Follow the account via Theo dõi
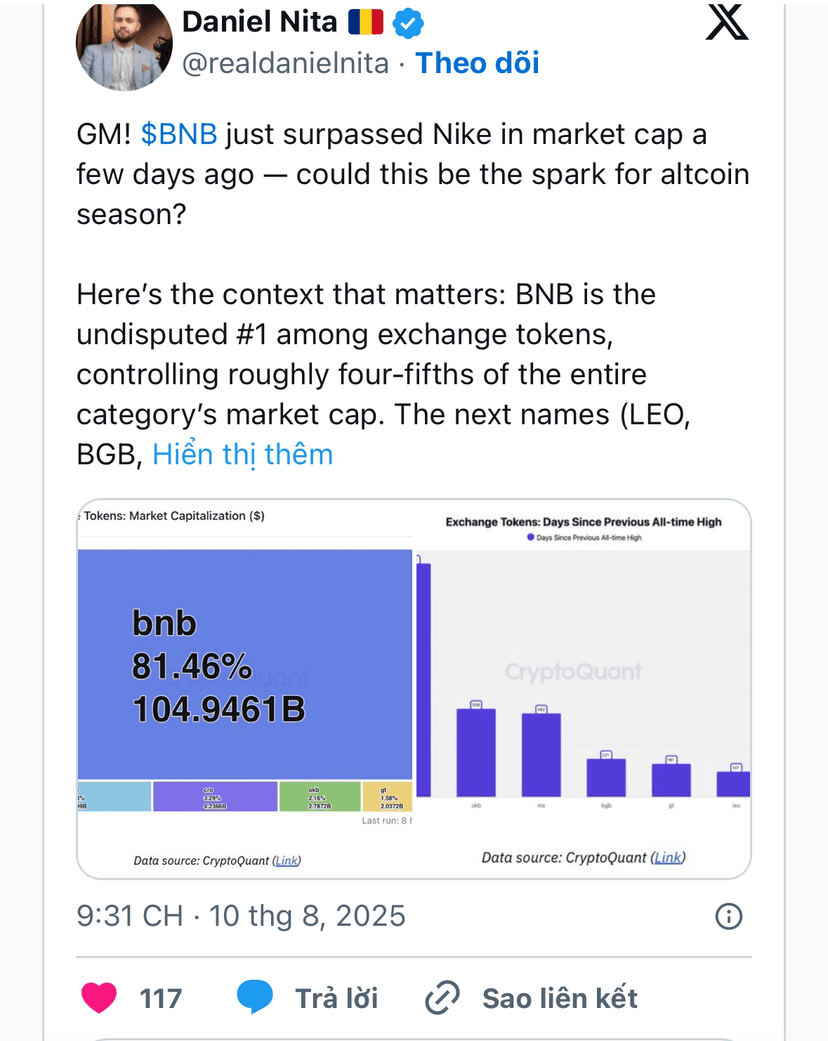 (477, 63)
